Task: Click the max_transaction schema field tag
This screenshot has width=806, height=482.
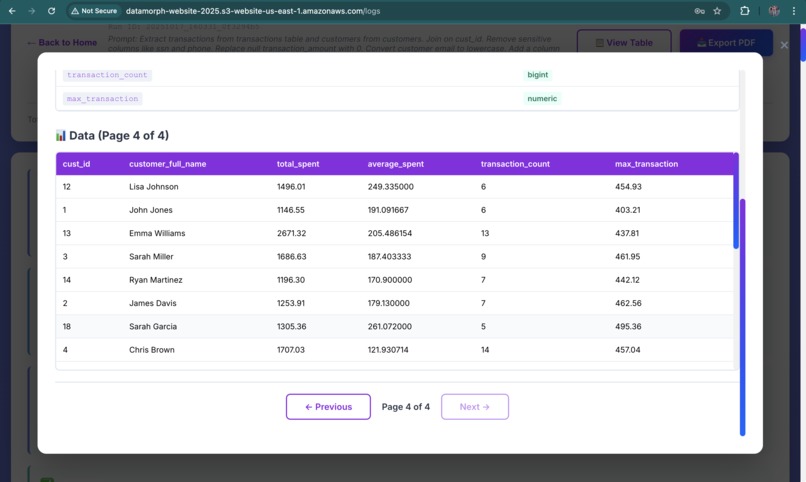Action: click(x=102, y=99)
